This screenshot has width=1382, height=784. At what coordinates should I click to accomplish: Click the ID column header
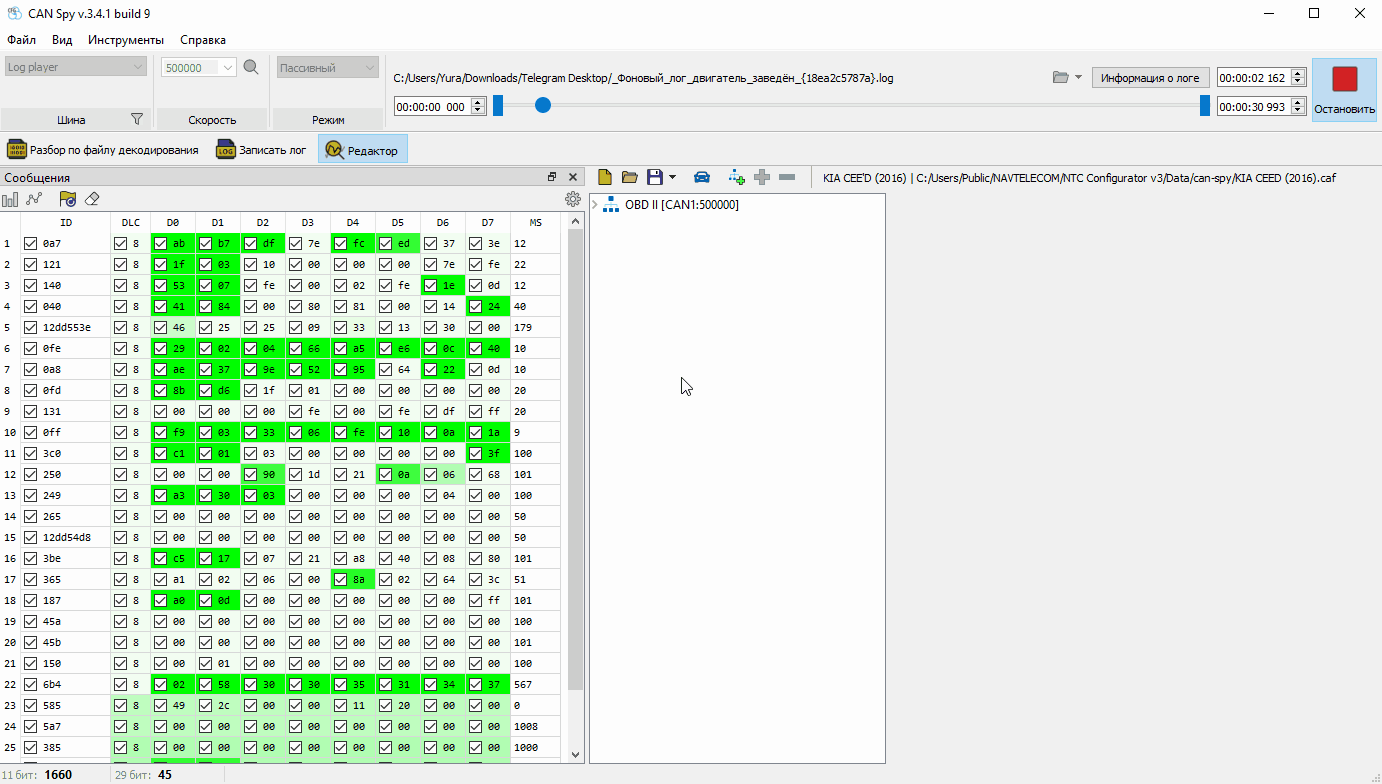pyautogui.click(x=66, y=222)
